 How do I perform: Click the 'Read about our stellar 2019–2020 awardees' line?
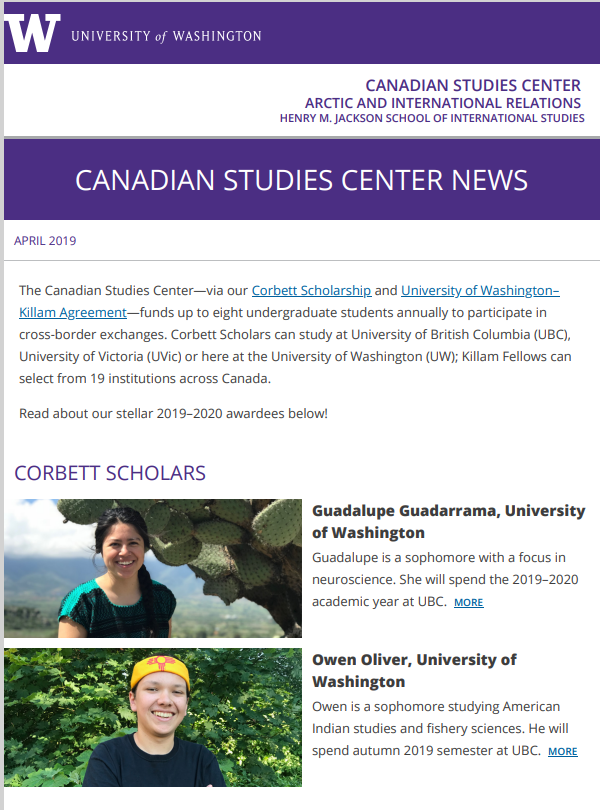[173, 414]
